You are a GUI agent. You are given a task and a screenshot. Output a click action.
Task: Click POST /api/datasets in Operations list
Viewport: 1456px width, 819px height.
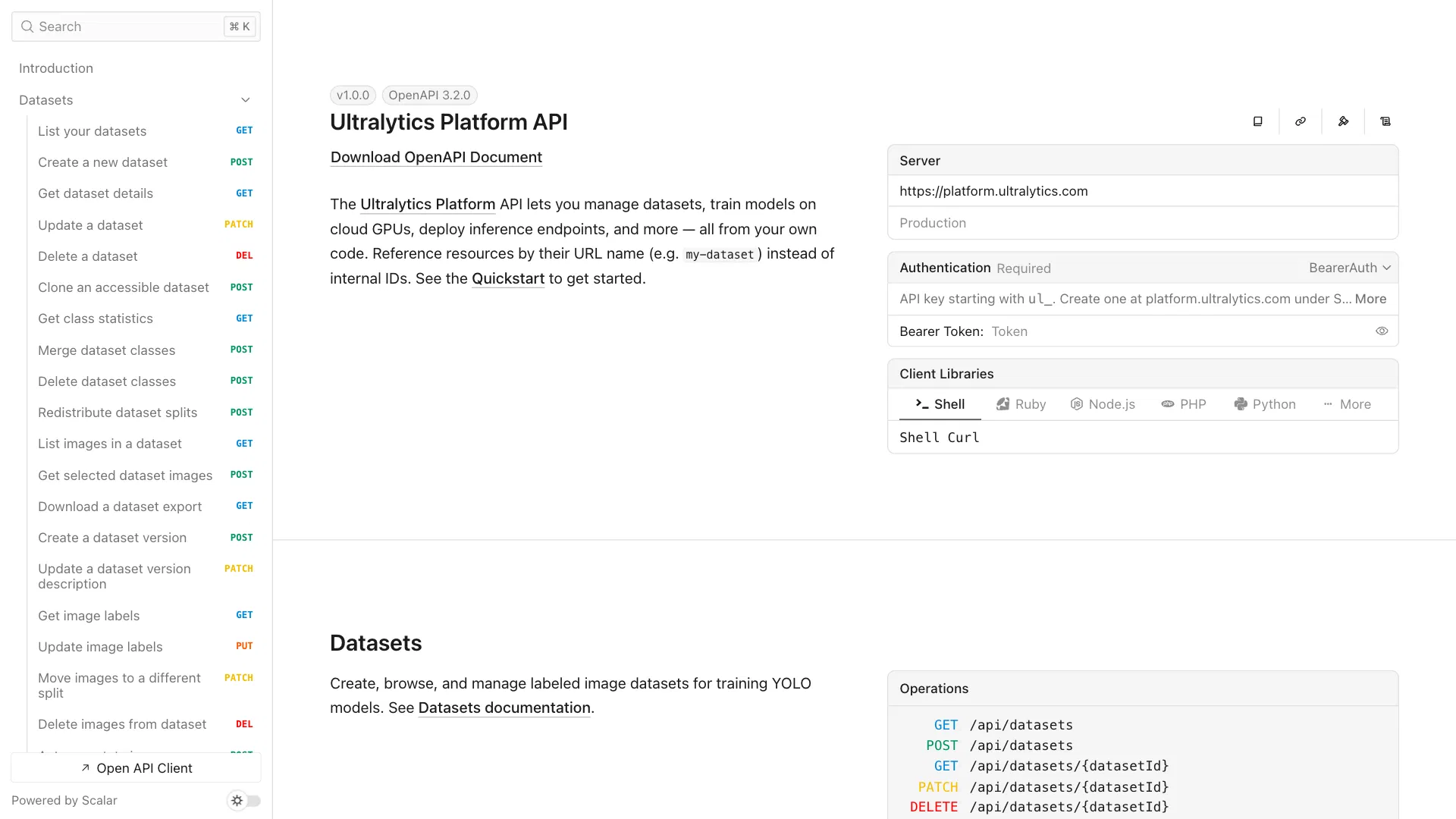pyautogui.click(x=999, y=745)
